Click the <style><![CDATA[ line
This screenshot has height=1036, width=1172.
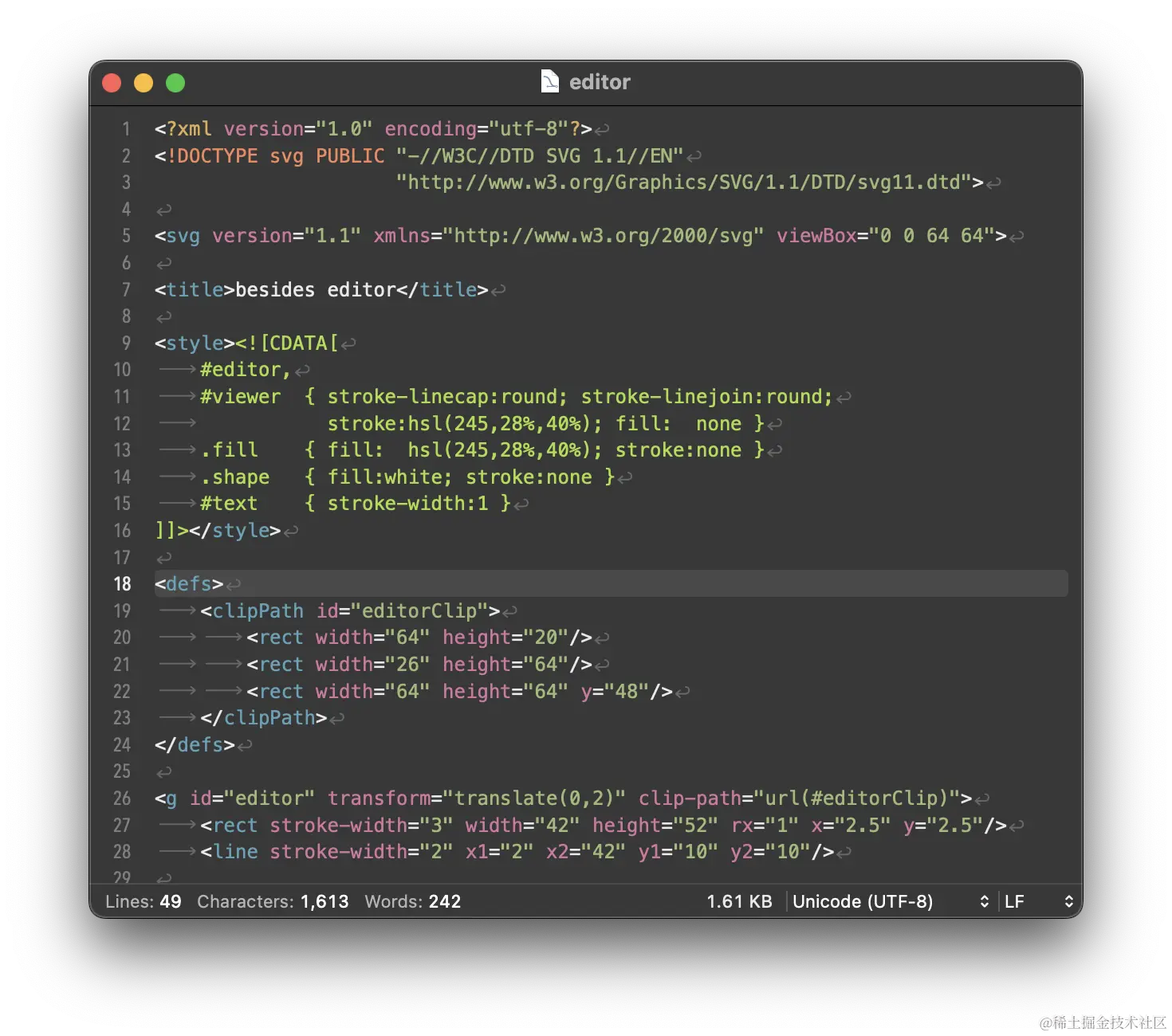pos(255,343)
